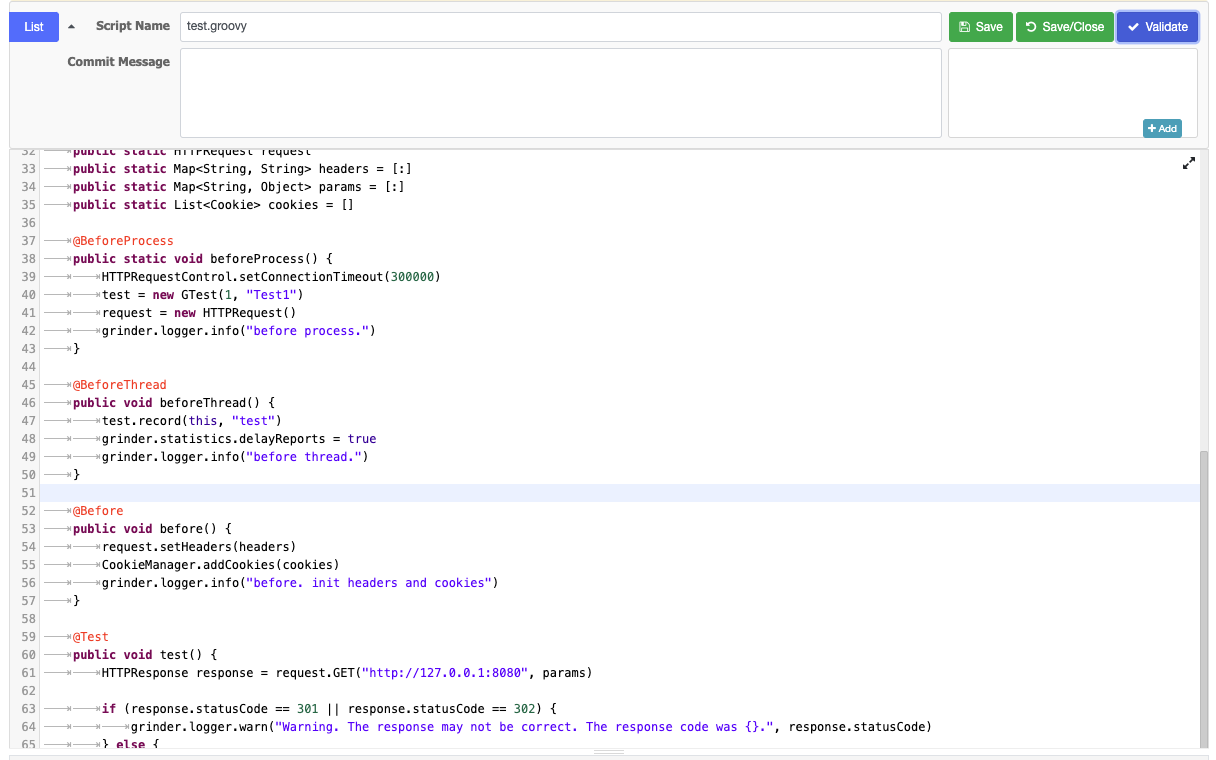The height and width of the screenshot is (760, 1216).
Task: Click the "http://127.0.0.1:8080" URL string
Action: pos(445,673)
